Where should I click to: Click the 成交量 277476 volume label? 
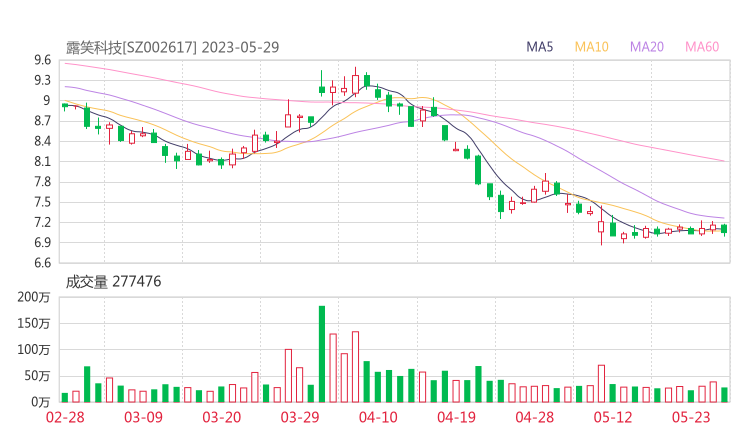113,282
